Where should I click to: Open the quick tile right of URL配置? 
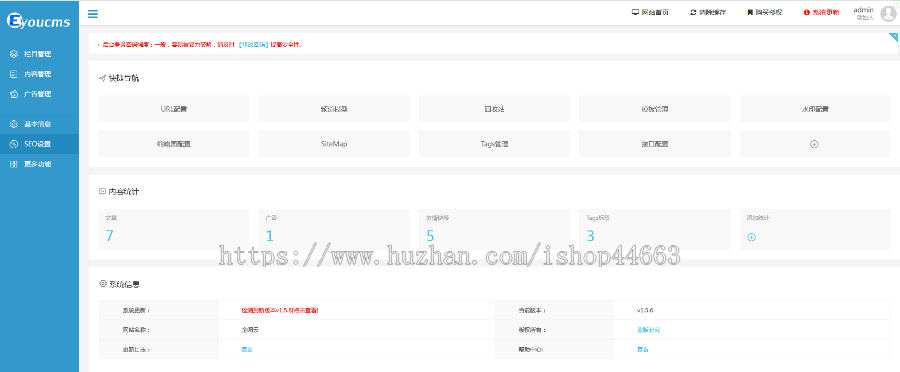(x=334, y=108)
